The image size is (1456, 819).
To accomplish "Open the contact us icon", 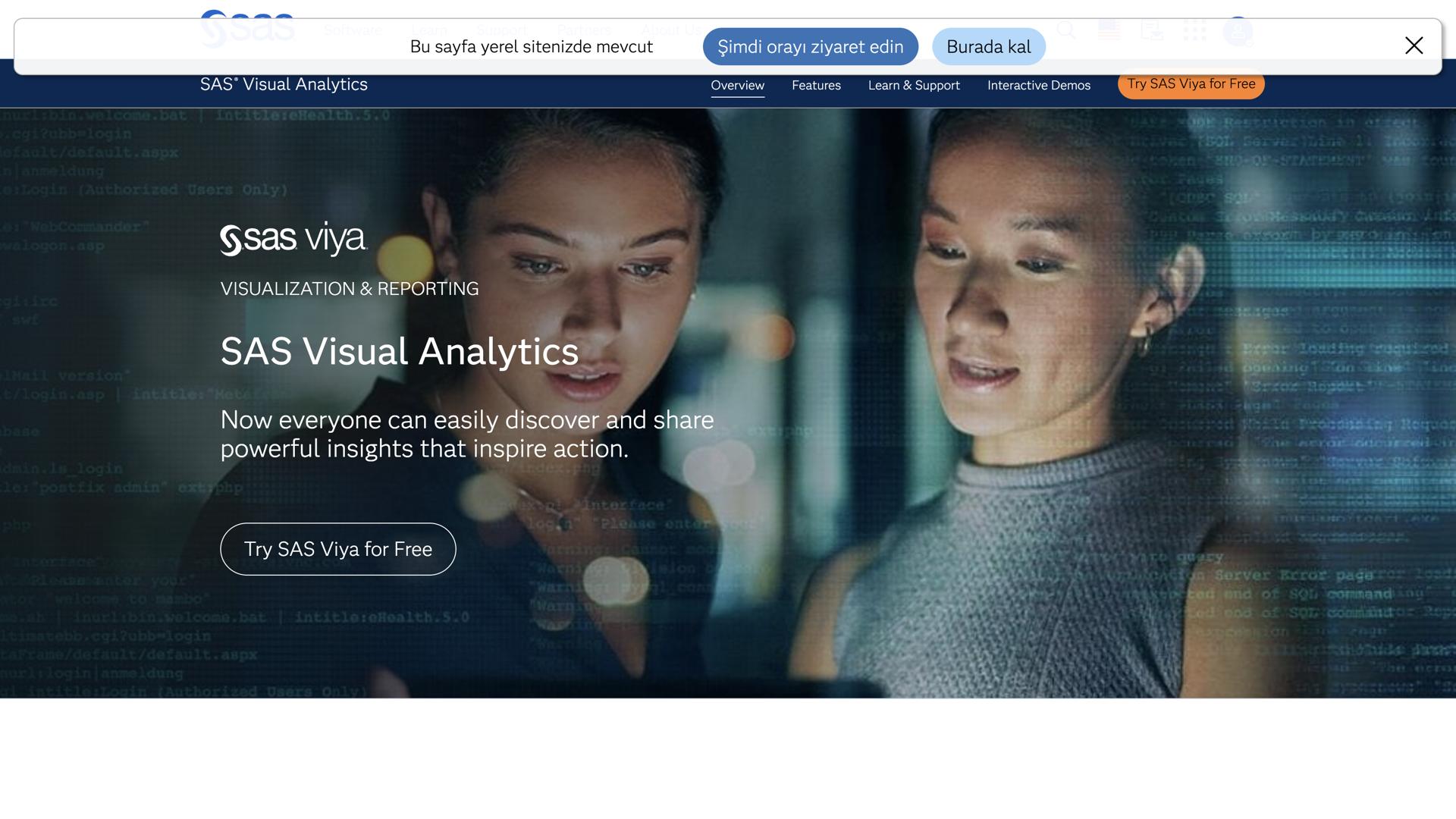I will (1152, 30).
